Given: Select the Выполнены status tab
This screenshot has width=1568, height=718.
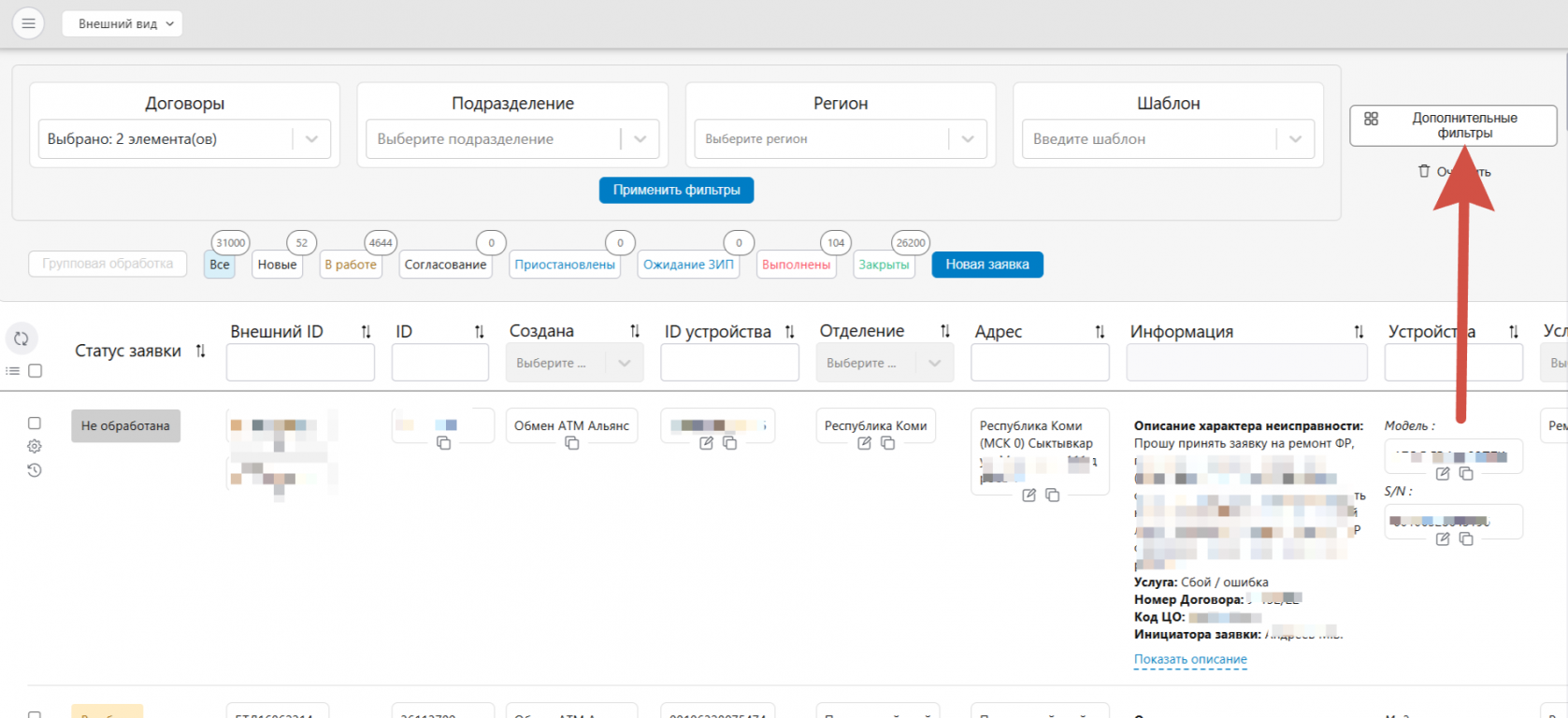Looking at the screenshot, I should [796, 265].
